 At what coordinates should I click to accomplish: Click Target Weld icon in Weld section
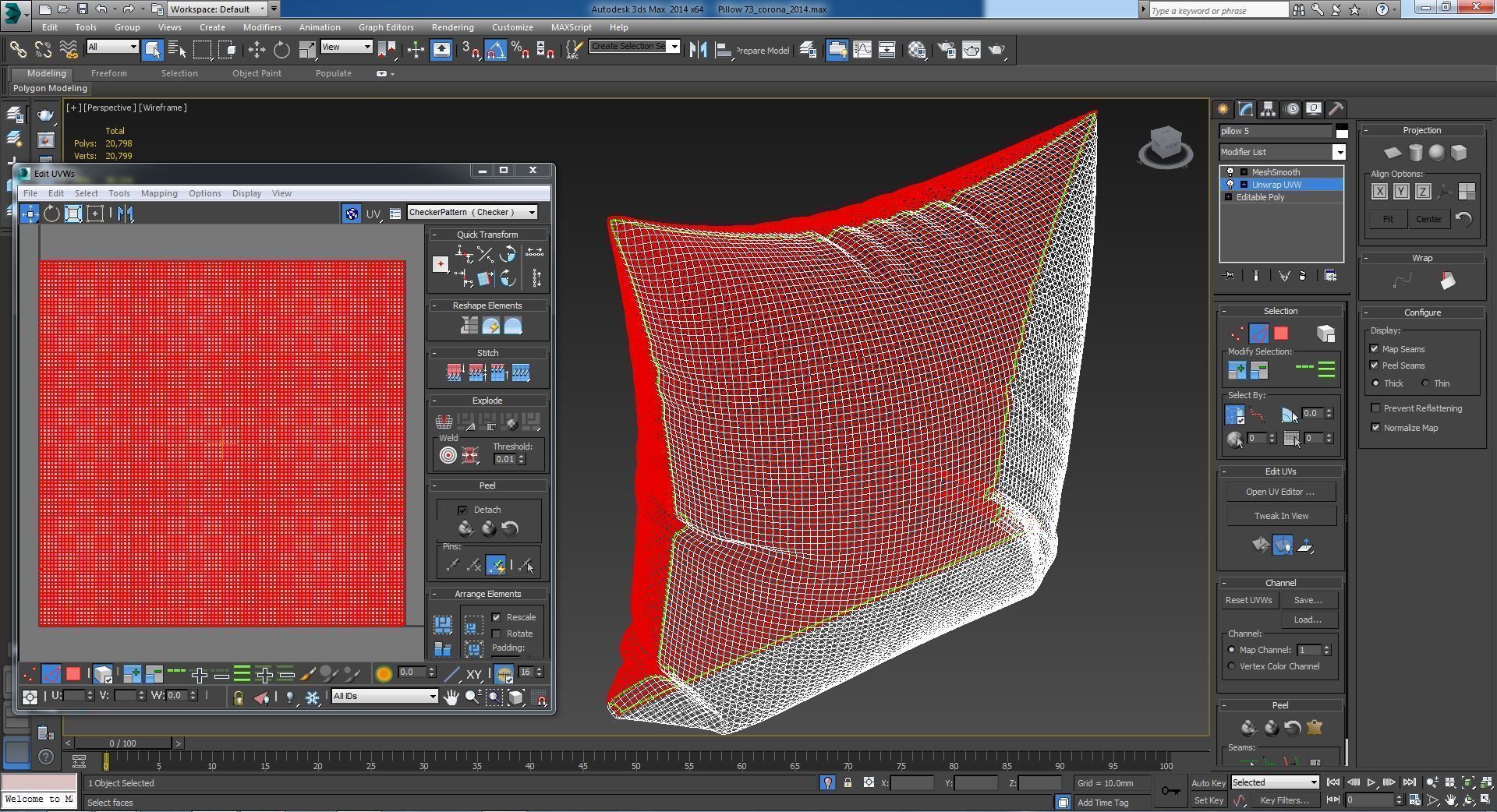tap(448, 455)
